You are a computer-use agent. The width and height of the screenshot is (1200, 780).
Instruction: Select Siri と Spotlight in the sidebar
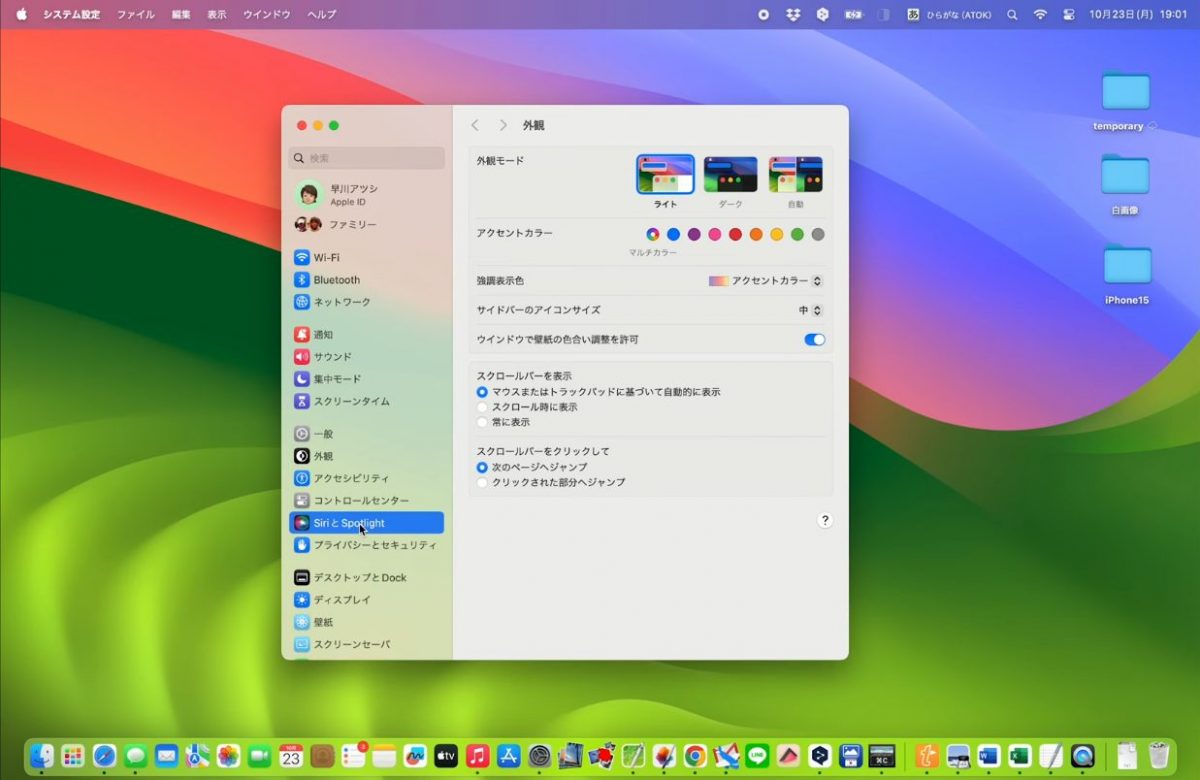366,523
